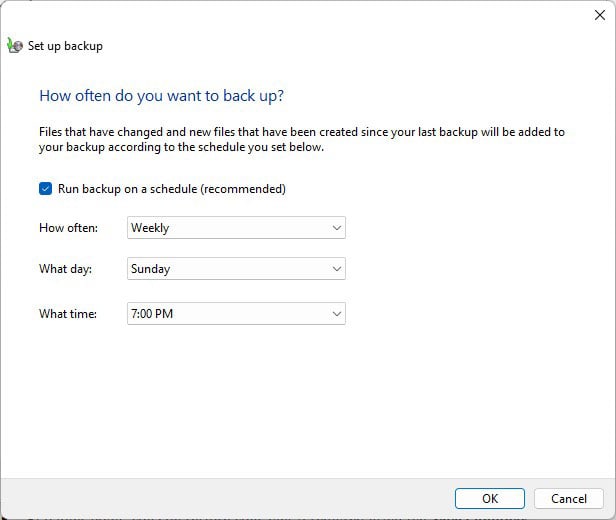The height and width of the screenshot is (520, 616).
Task: Close the Set up backup dialog
Action: (x=600, y=15)
